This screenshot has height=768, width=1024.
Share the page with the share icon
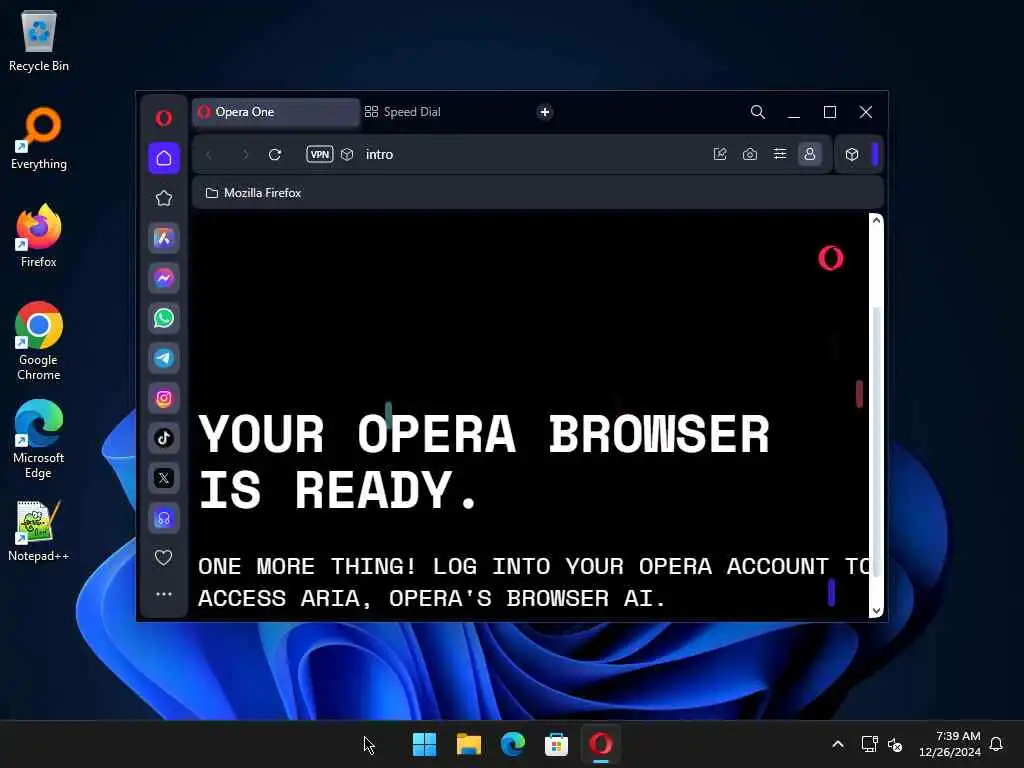tap(720, 154)
